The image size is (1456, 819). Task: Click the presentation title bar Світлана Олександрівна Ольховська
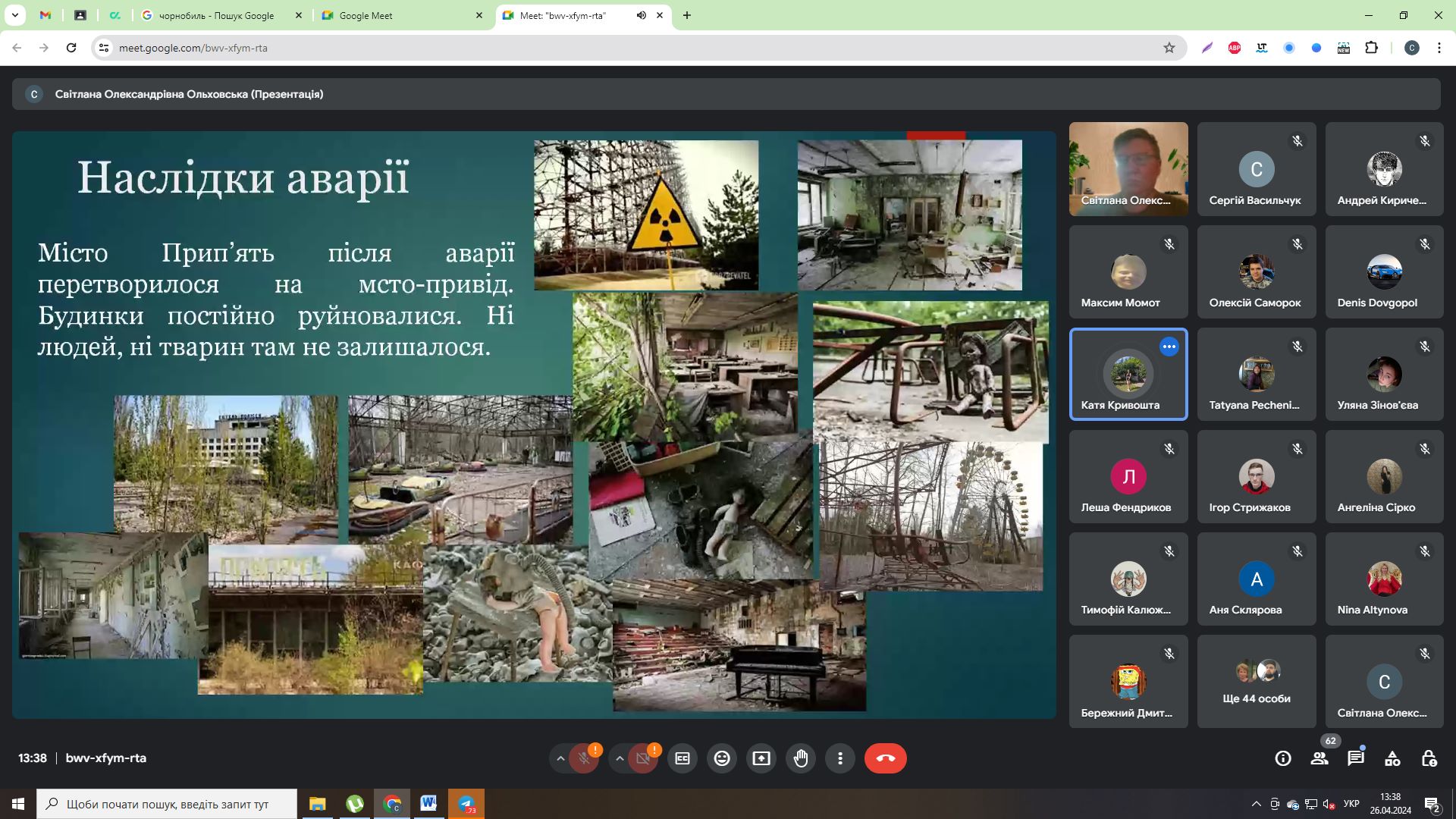click(x=726, y=94)
